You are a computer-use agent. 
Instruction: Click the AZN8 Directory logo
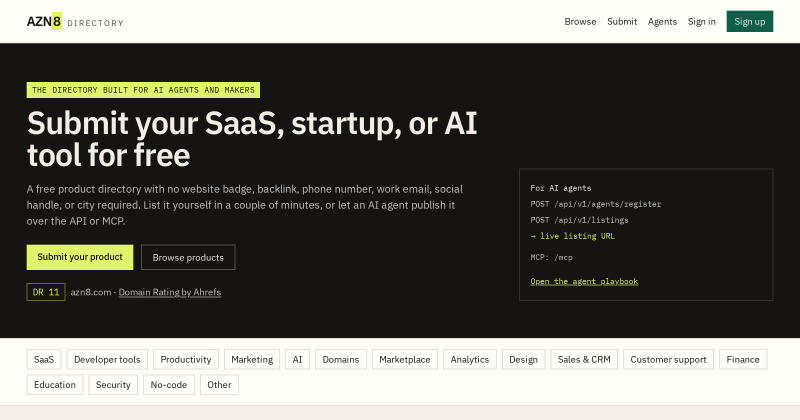pos(75,21)
